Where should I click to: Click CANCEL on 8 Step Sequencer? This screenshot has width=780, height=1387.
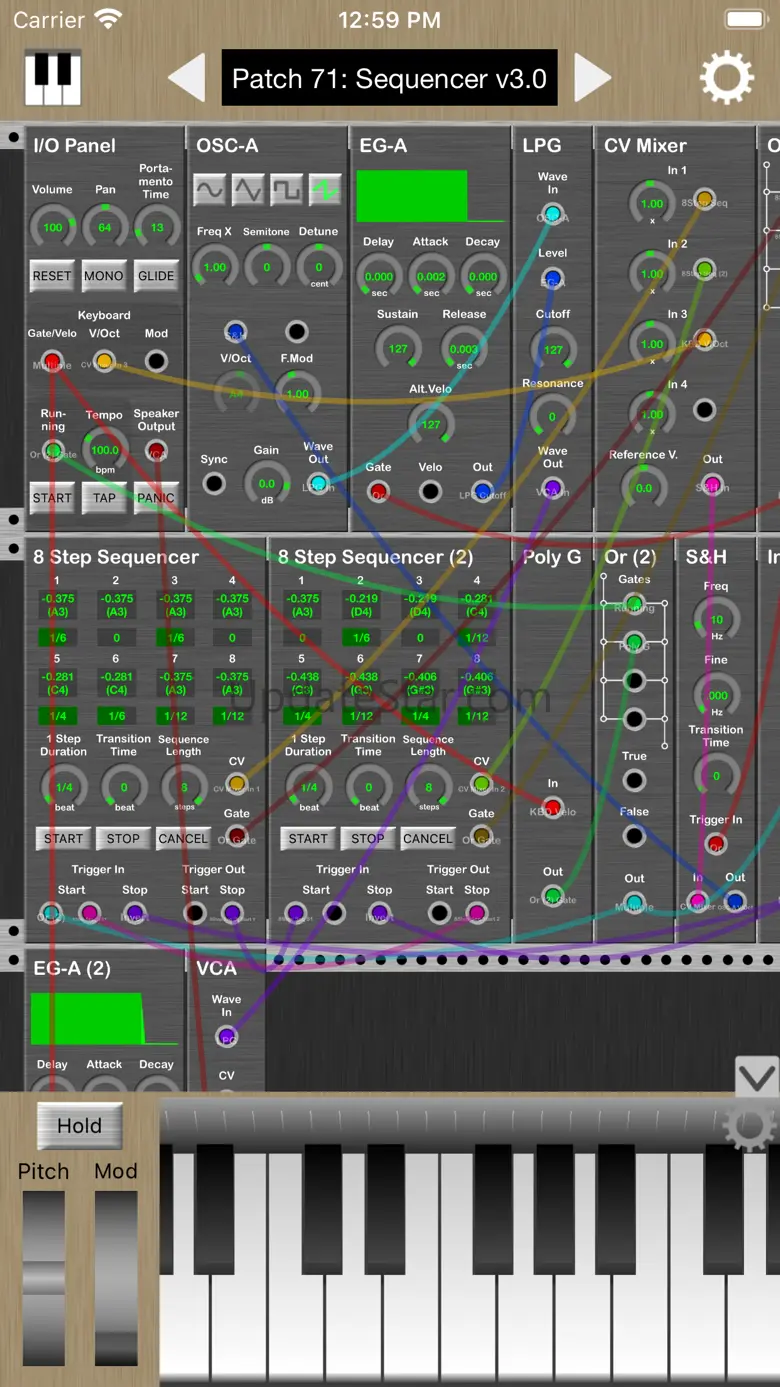click(x=183, y=839)
